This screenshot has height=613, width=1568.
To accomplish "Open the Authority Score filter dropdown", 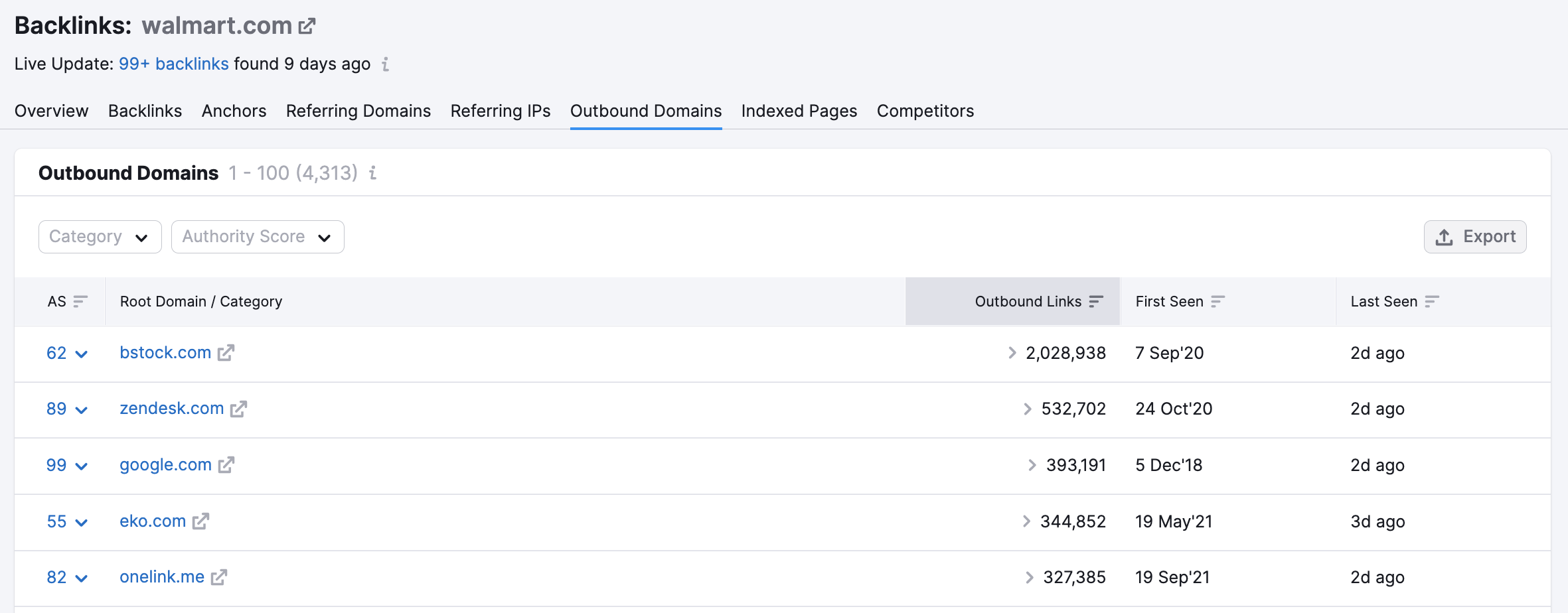I will [258, 236].
